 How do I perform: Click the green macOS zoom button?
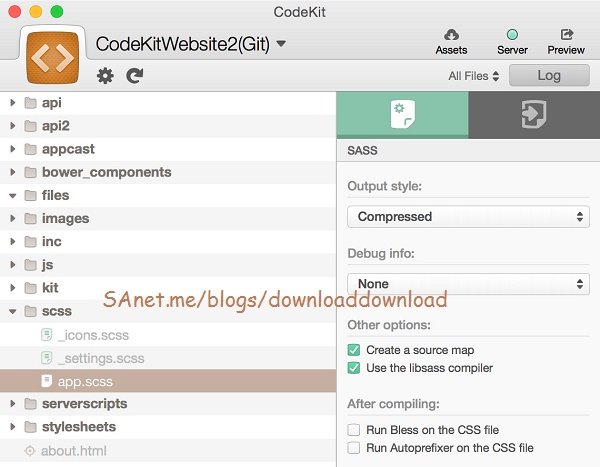(57, 11)
